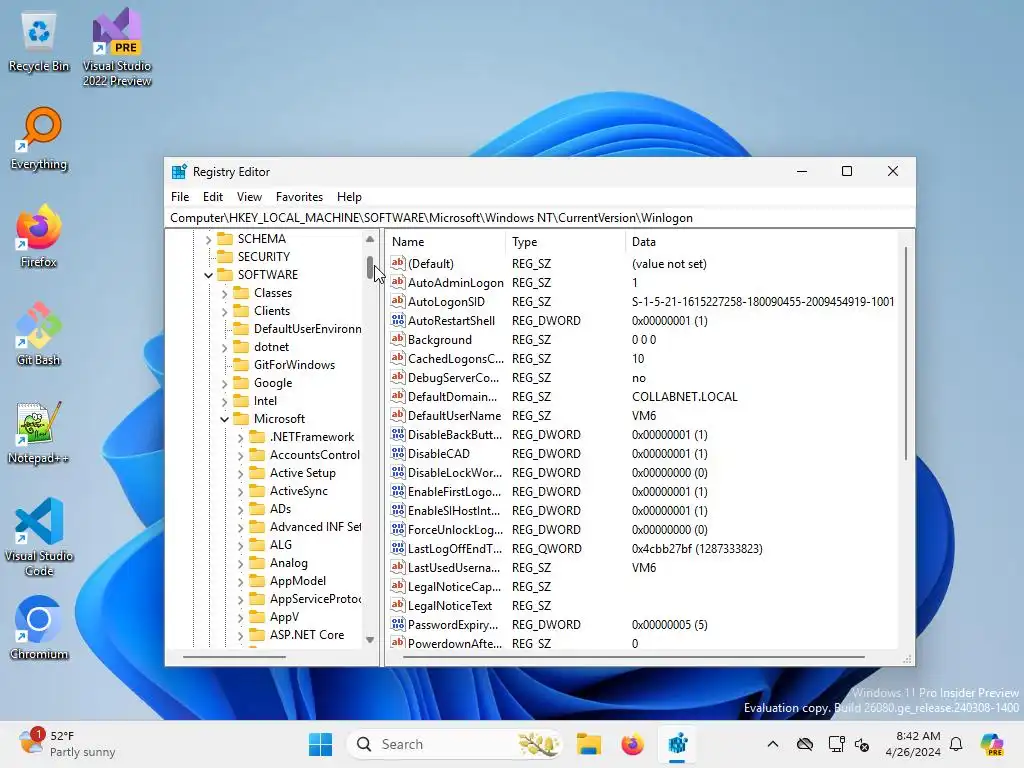Open Chromium desktop shortcut
The height and width of the screenshot is (768, 1024).
coord(39,628)
